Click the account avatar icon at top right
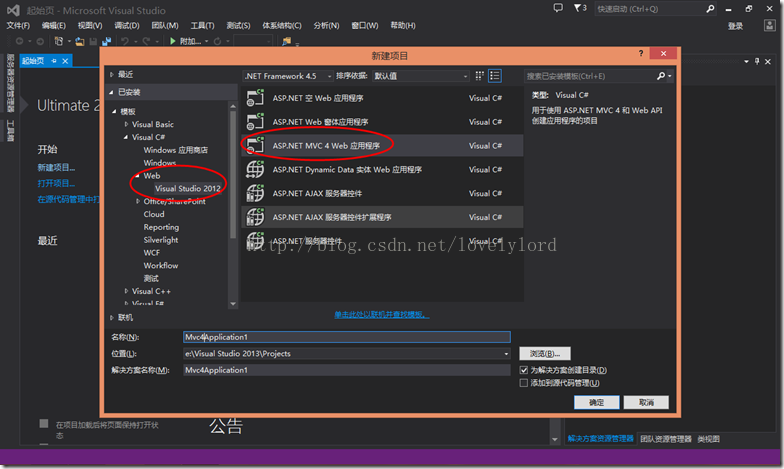This screenshot has height=469, width=784. coord(770,26)
